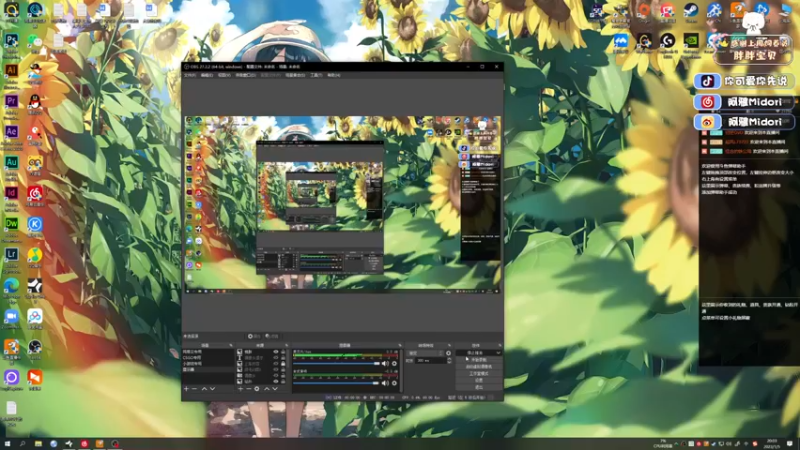Open the Logitech G HUB desktop shortcut

point(667,40)
